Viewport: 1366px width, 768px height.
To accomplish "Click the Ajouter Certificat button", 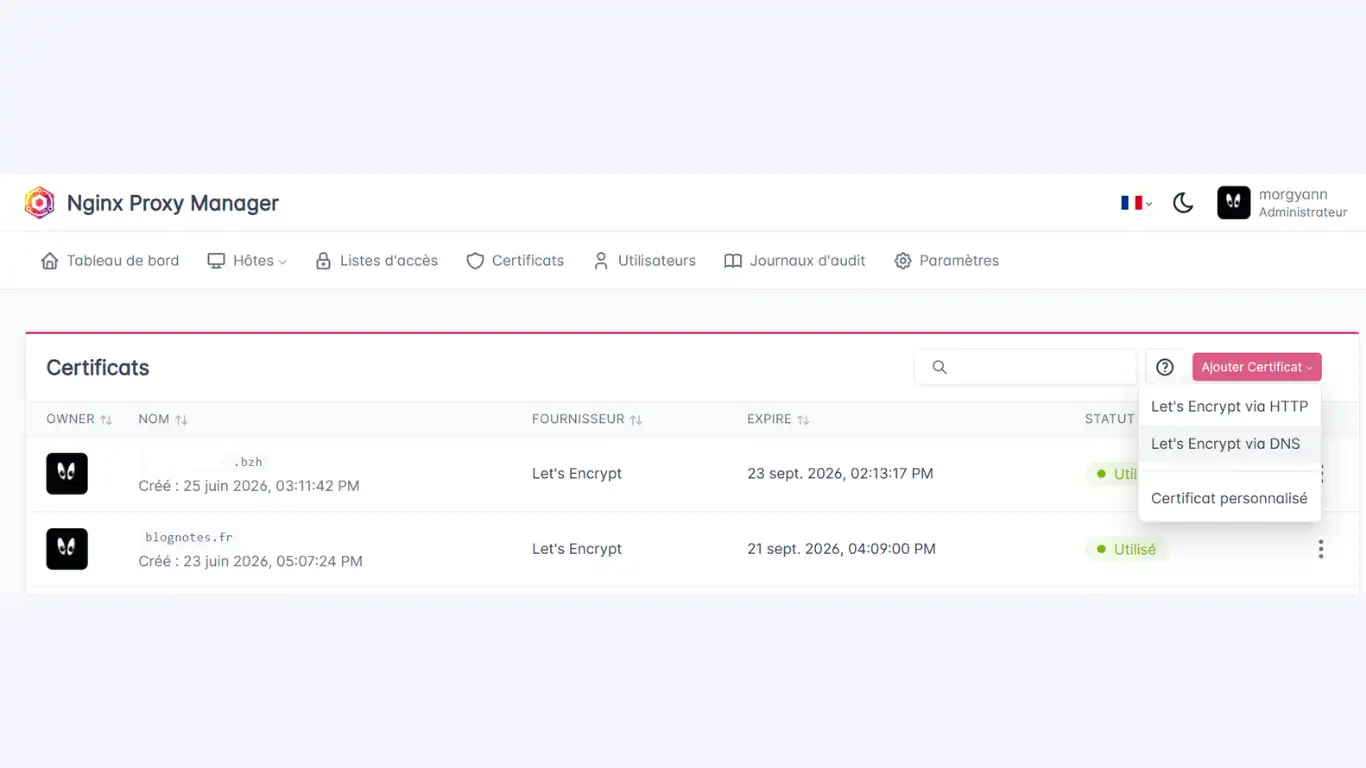I will click(1257, 367).
